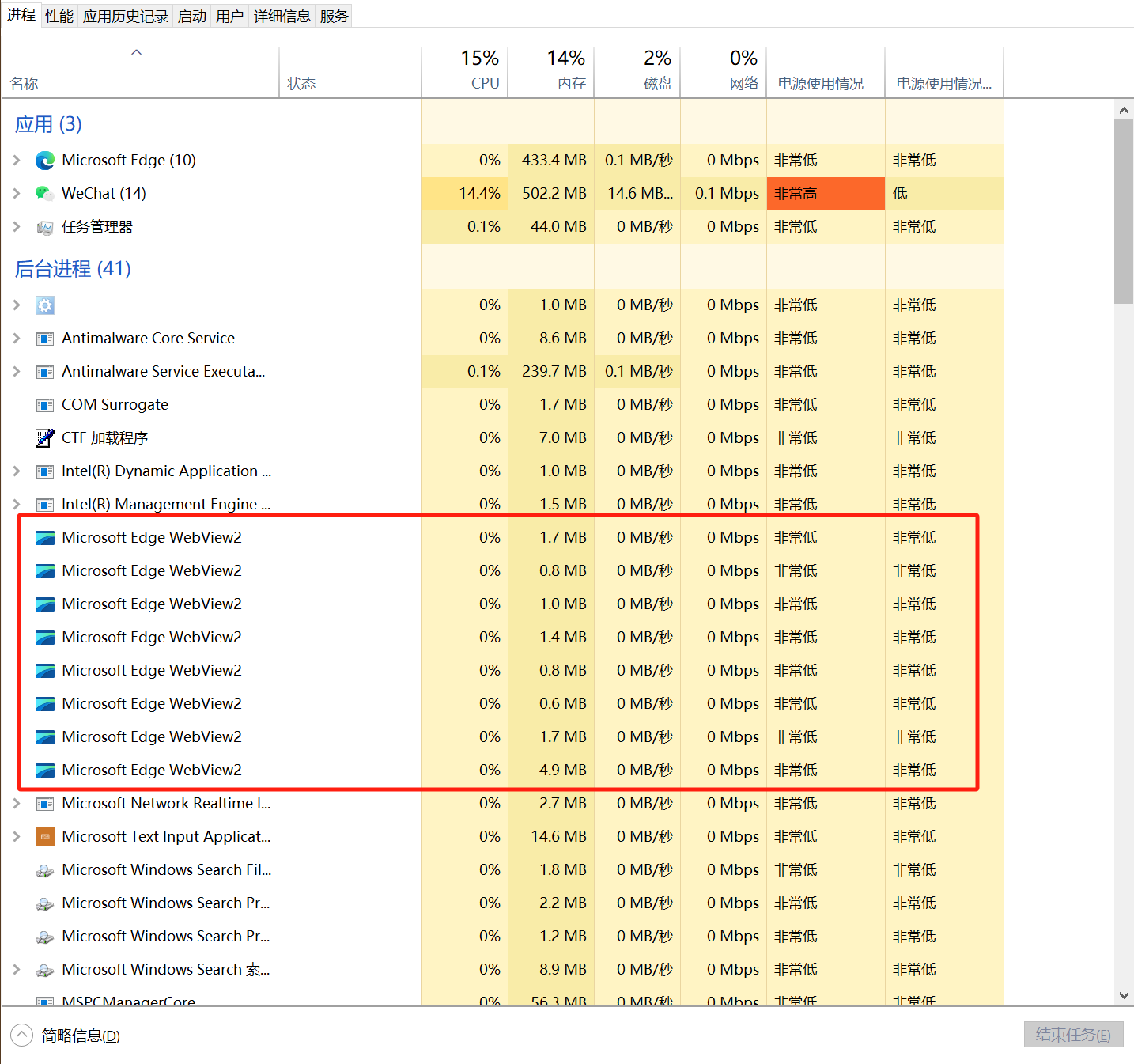1134x1064 pixels.
Task: Click the scrollbar up arrow
Action: 1124,110
